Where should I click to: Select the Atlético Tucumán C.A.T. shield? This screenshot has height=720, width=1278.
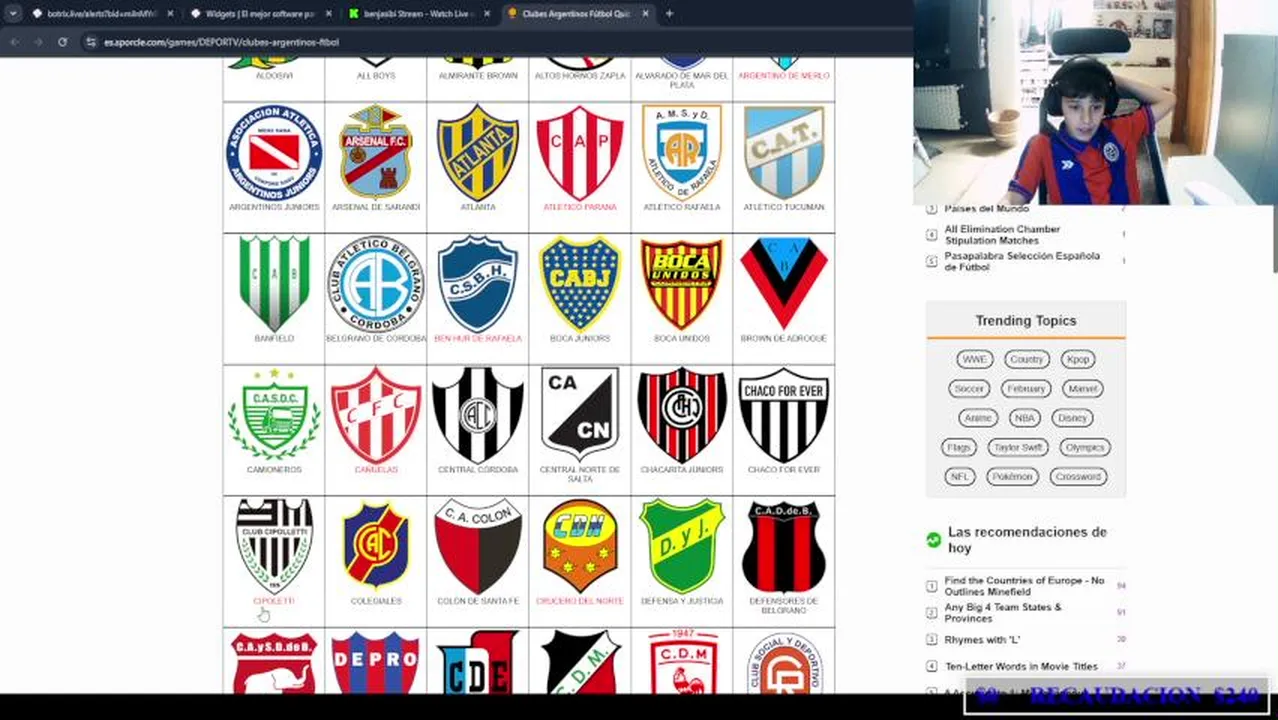[x=784, y=153]
